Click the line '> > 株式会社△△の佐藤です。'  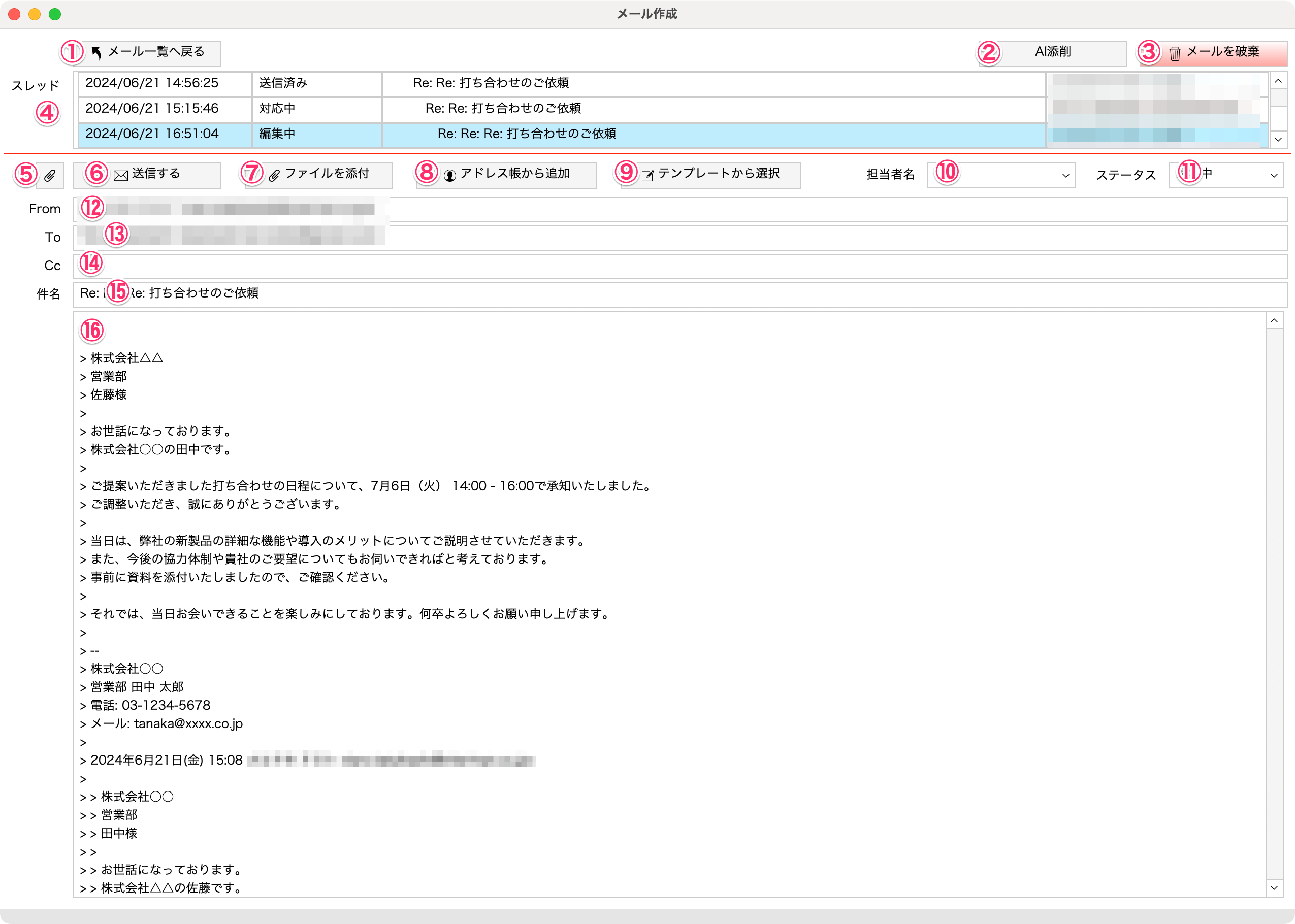[x=161, y=888]
